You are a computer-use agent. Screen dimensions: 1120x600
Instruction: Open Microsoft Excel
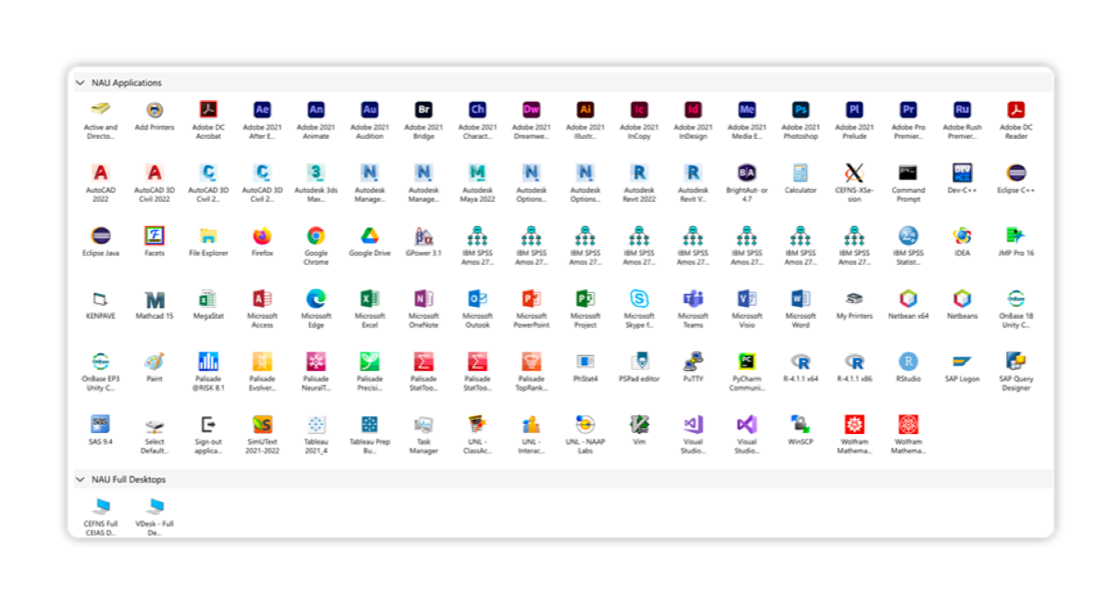click(370, 299)
